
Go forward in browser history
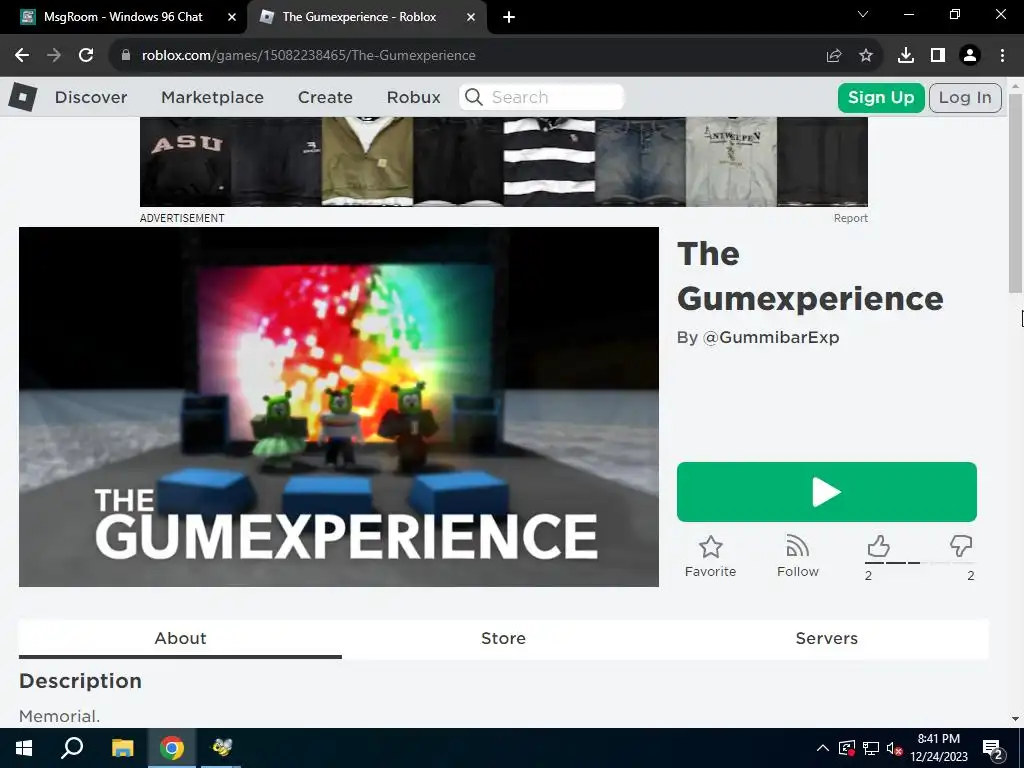click(54, 56)
